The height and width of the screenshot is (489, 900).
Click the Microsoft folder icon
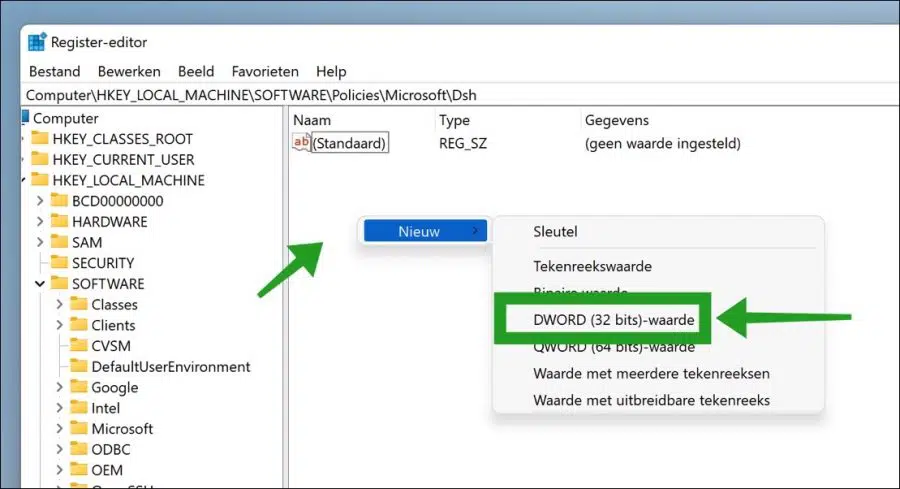click(x=79, y=428)
